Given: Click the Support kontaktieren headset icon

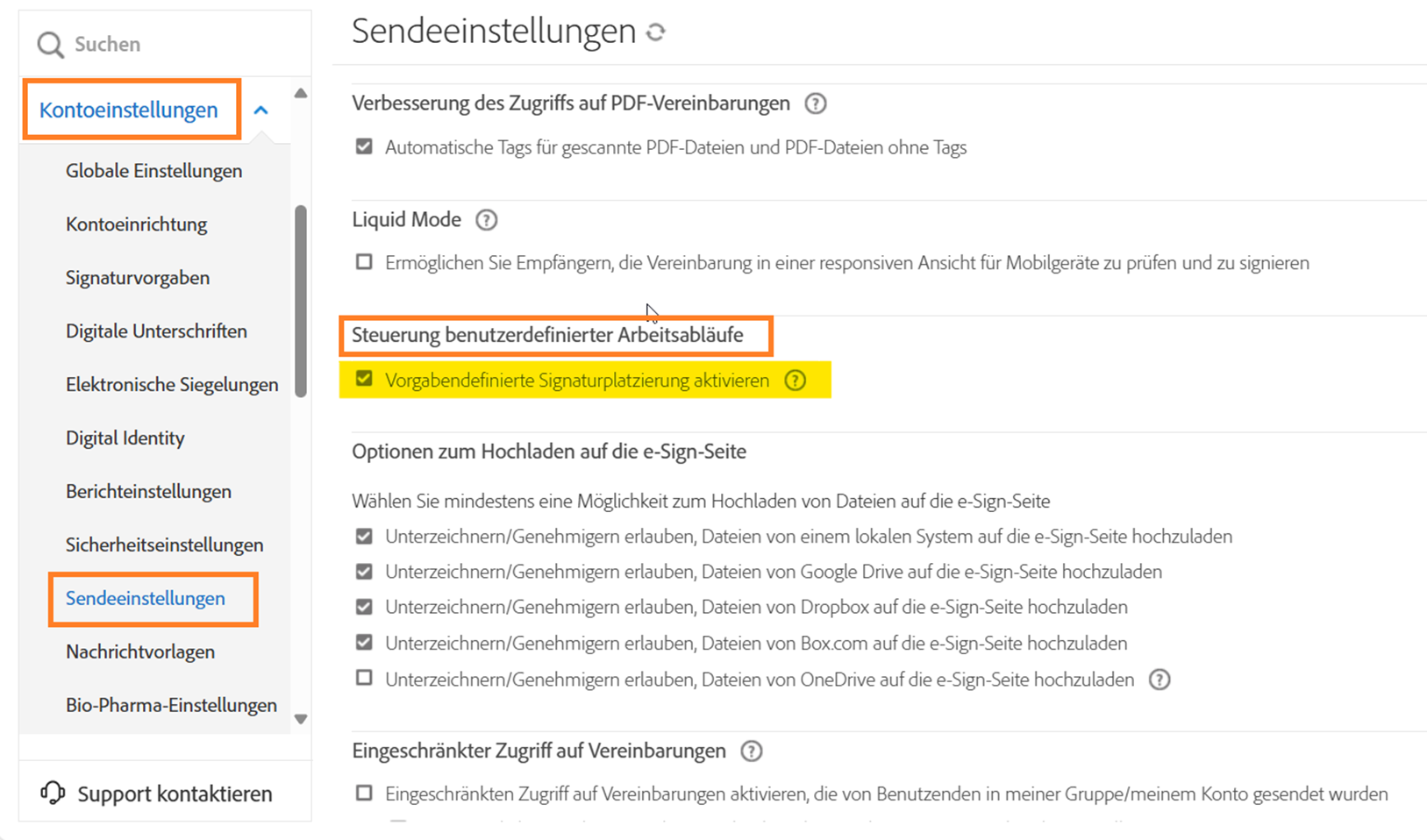Looking at the screenshot, I should [53, 793].
